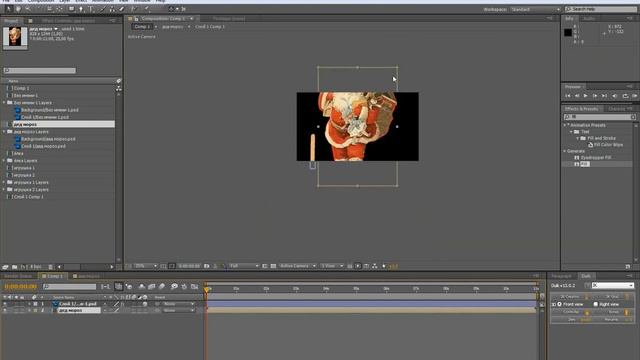Switch to Paragraph tab
Screen dimensions: 640x360
(561, 276)
